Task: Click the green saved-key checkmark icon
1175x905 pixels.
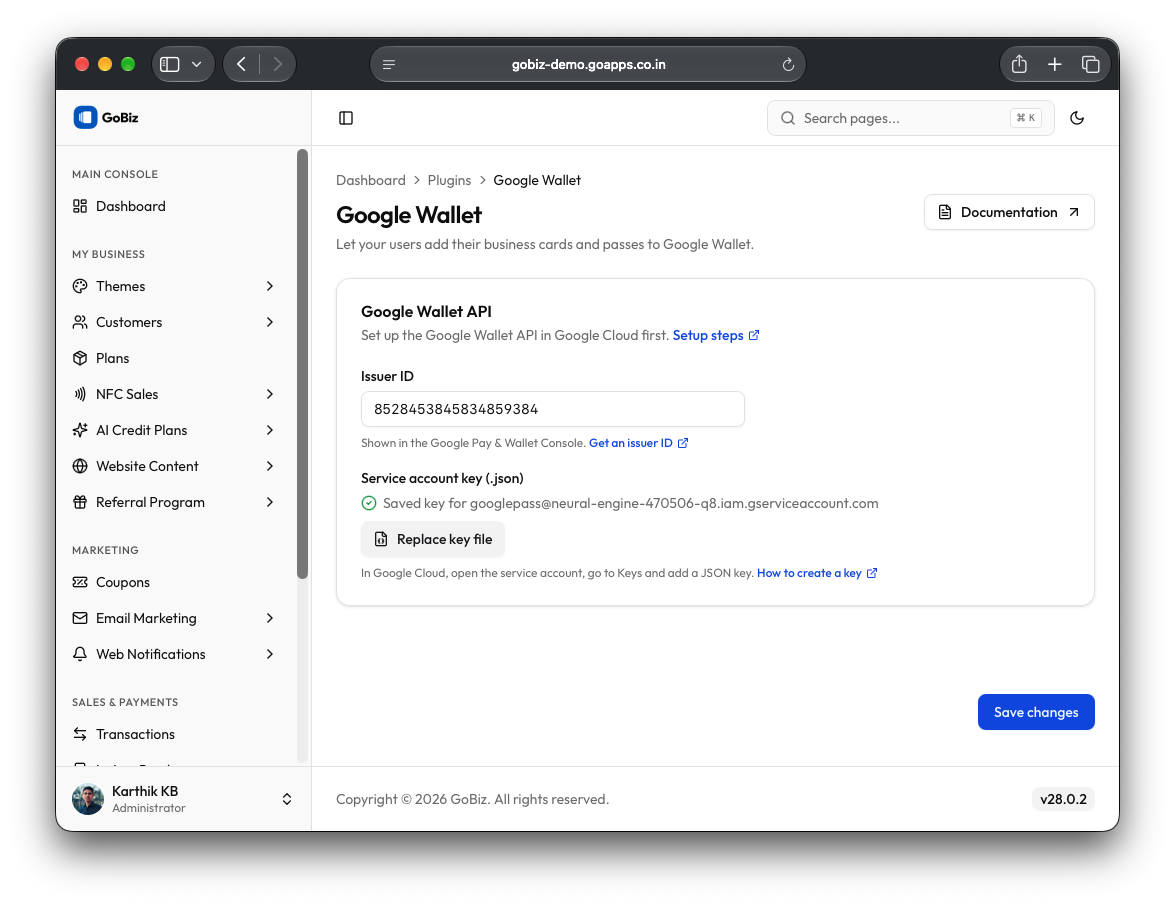Action: click(369, 503)
